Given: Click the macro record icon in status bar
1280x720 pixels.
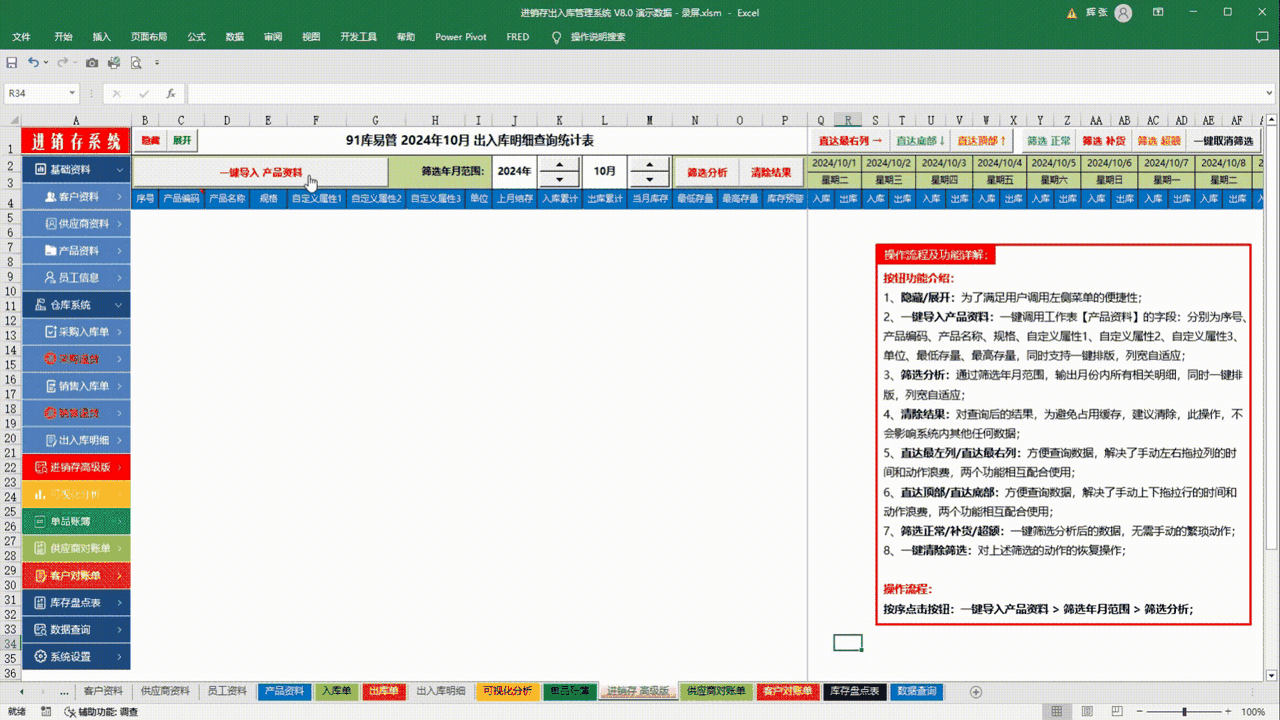Looking at the screenshot, I should [x=45, y=712].
